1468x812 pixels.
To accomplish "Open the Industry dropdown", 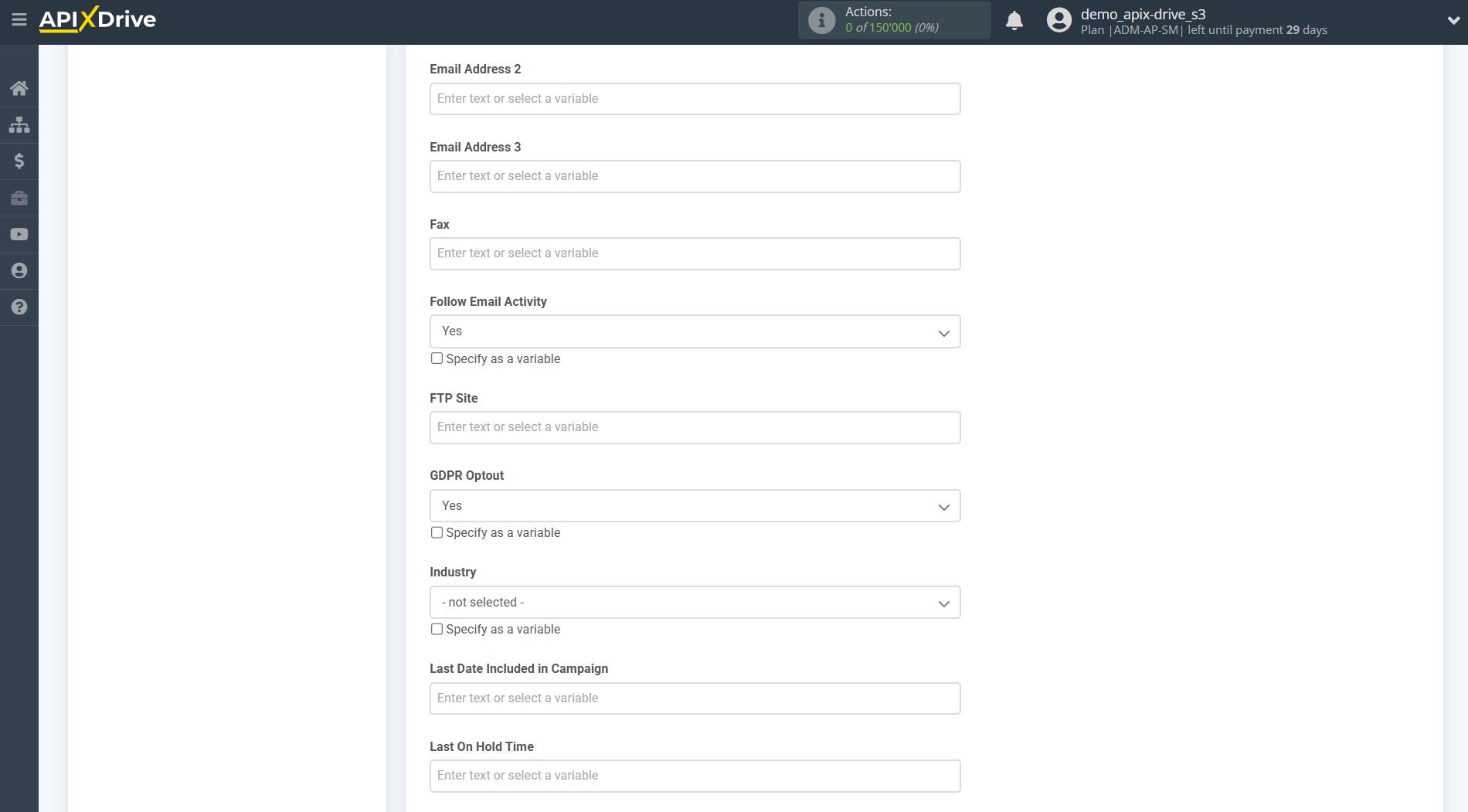I will [695, 603].
